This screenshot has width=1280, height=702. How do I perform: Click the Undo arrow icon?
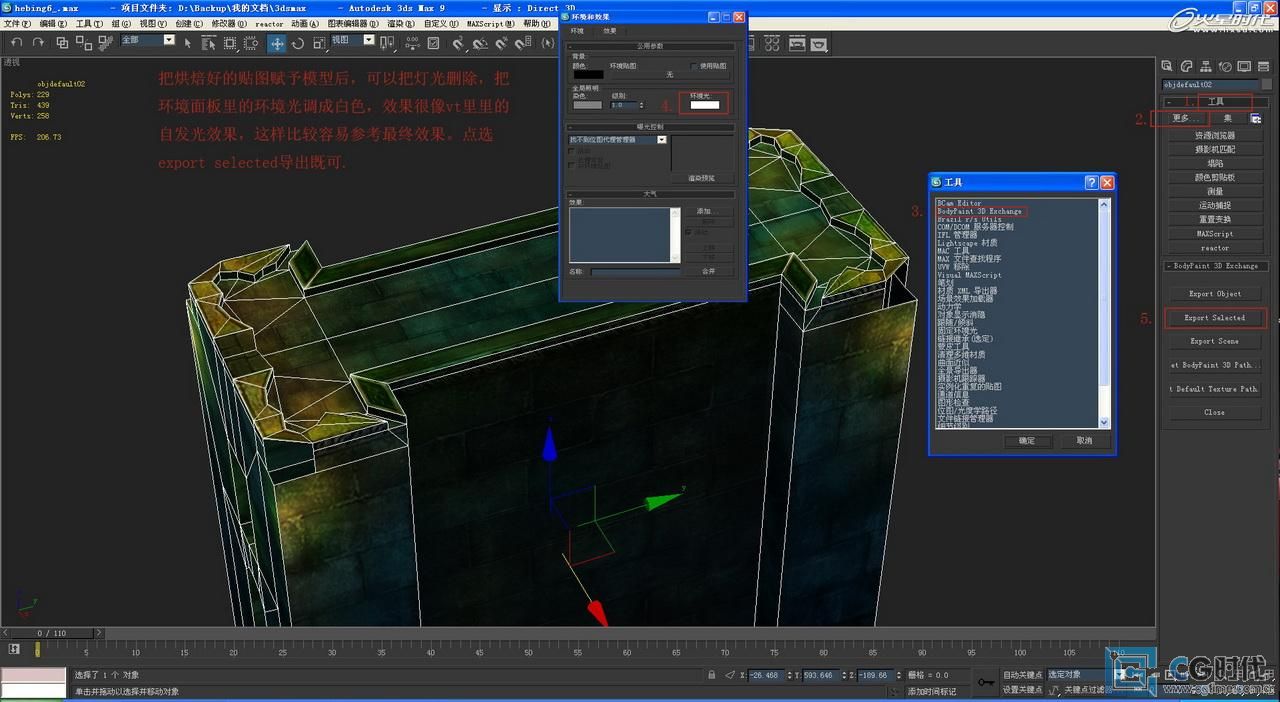(x=17, y=43)
